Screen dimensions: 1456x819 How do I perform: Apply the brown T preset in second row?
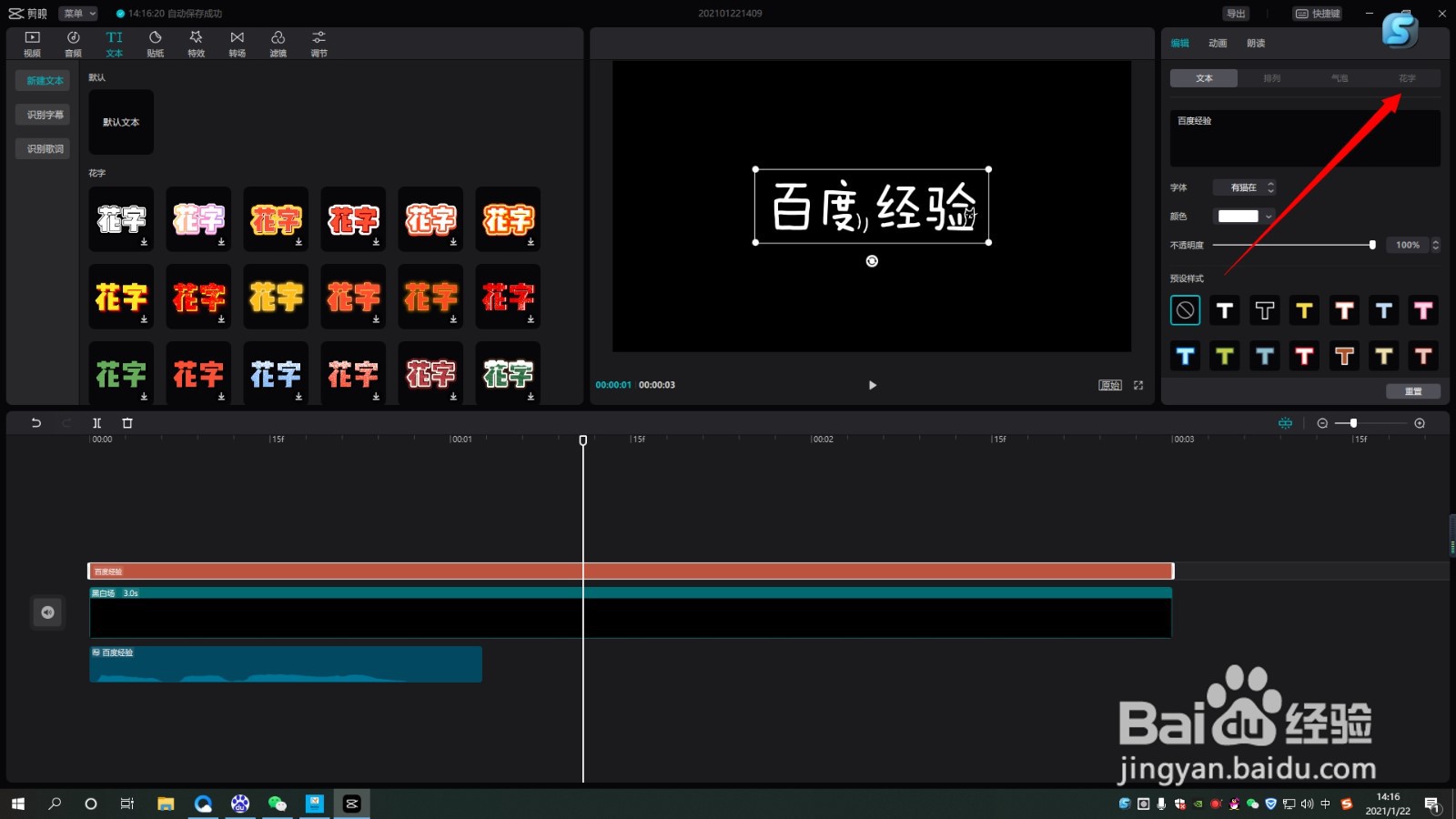tap(1344, 356)
